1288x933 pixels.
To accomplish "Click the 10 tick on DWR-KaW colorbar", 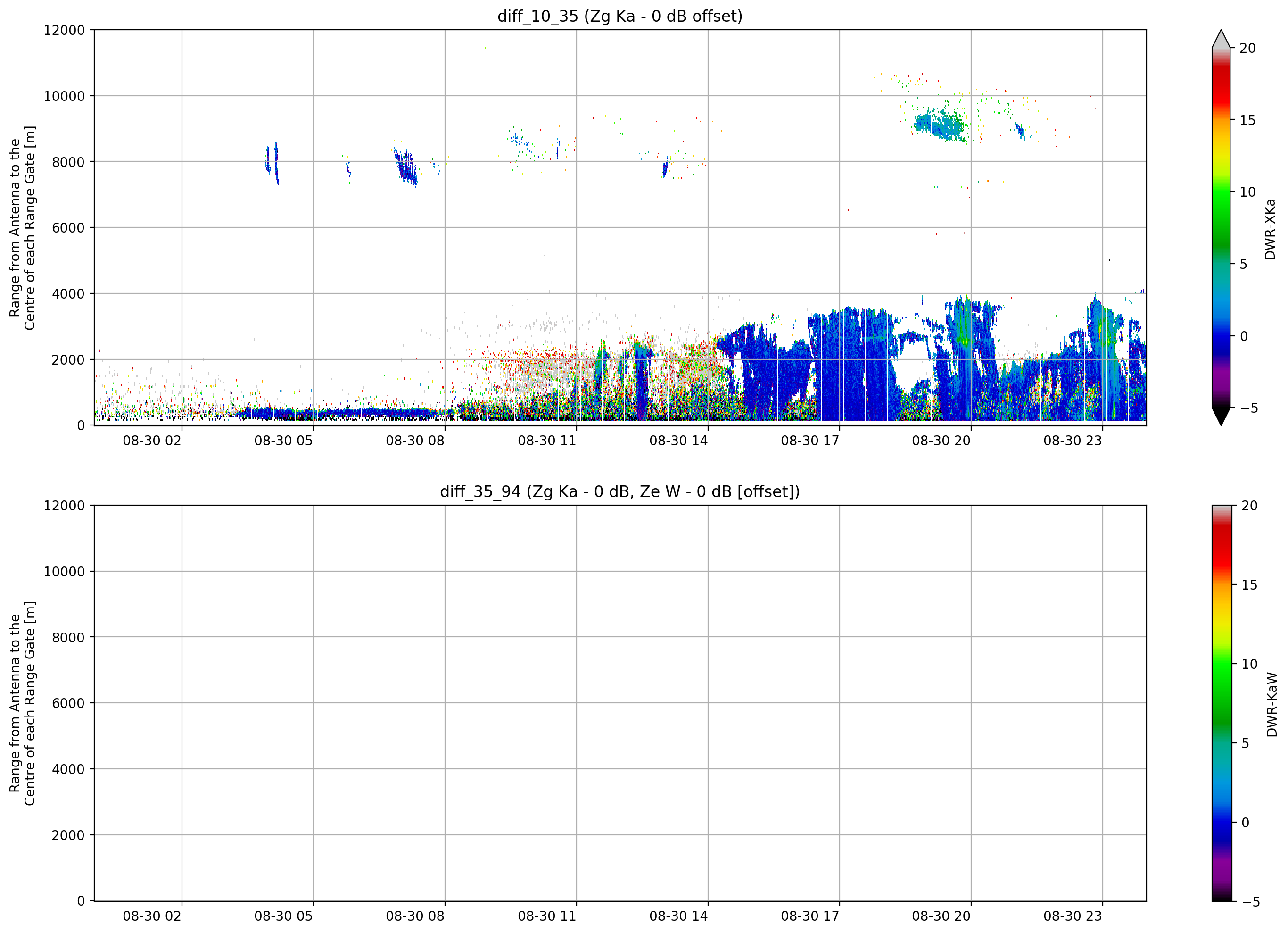I will (1249, 664).
